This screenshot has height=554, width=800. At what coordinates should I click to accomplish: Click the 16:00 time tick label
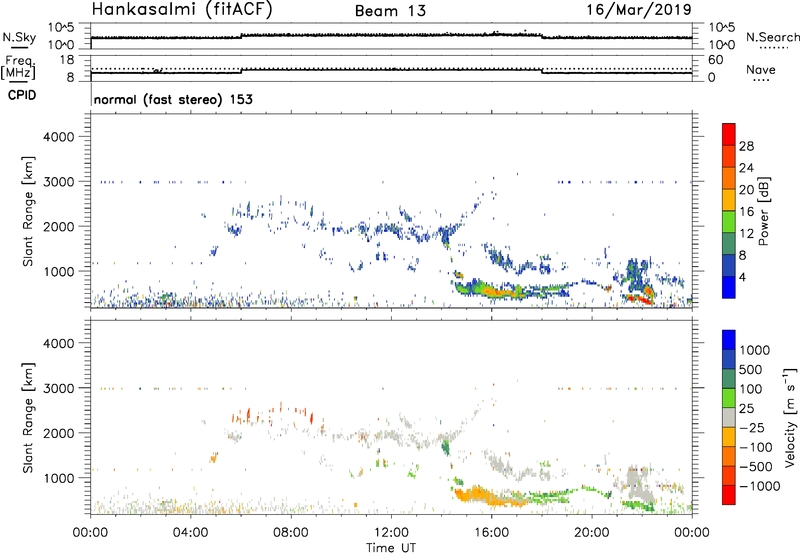pos(491,533)
